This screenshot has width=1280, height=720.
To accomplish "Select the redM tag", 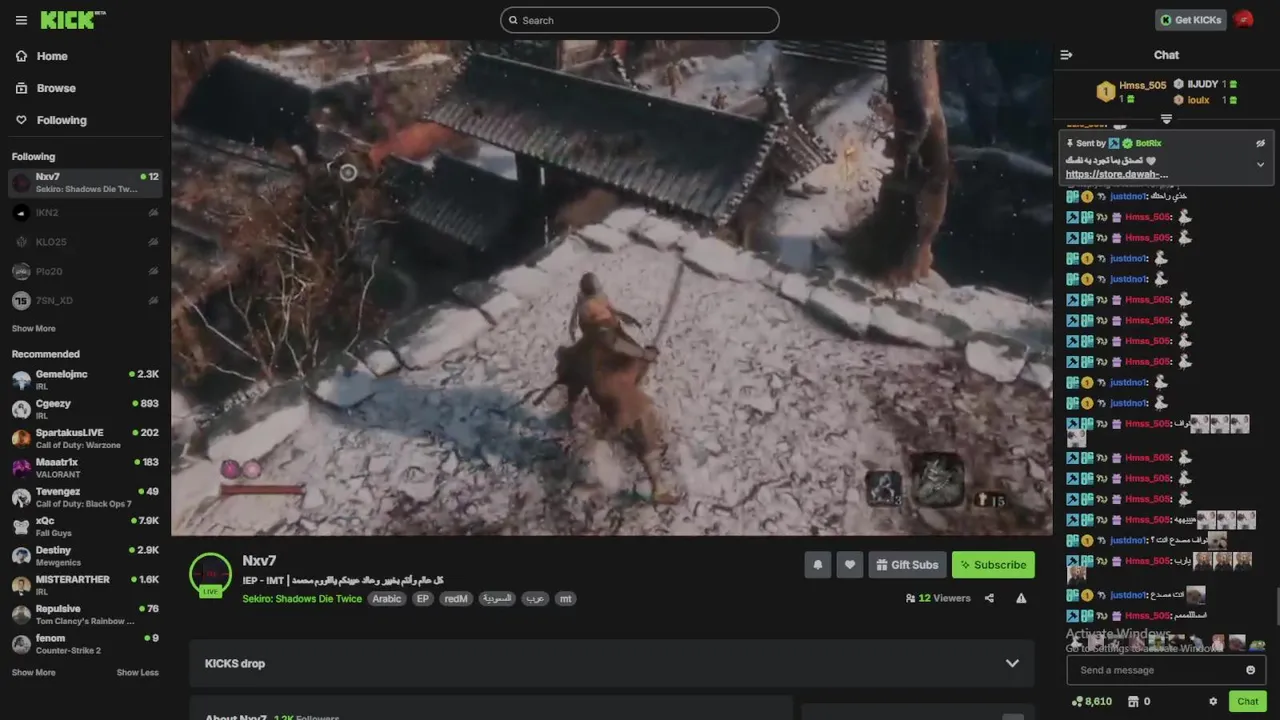I will [x=456, y=599].
